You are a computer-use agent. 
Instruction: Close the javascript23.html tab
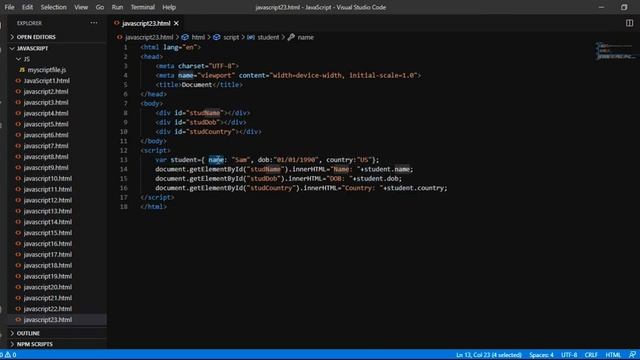tap(176, 24)
